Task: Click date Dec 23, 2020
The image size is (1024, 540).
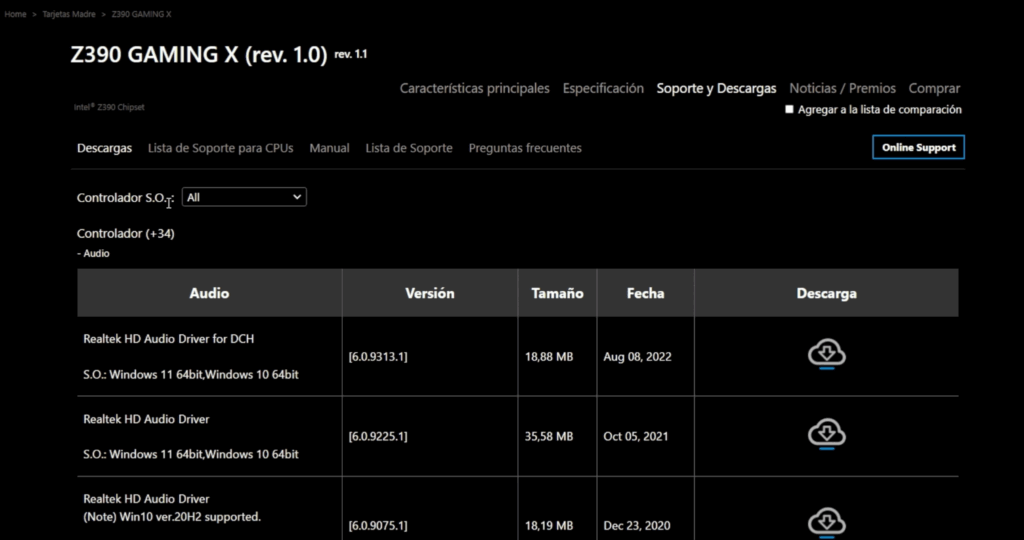Action: 637,526
